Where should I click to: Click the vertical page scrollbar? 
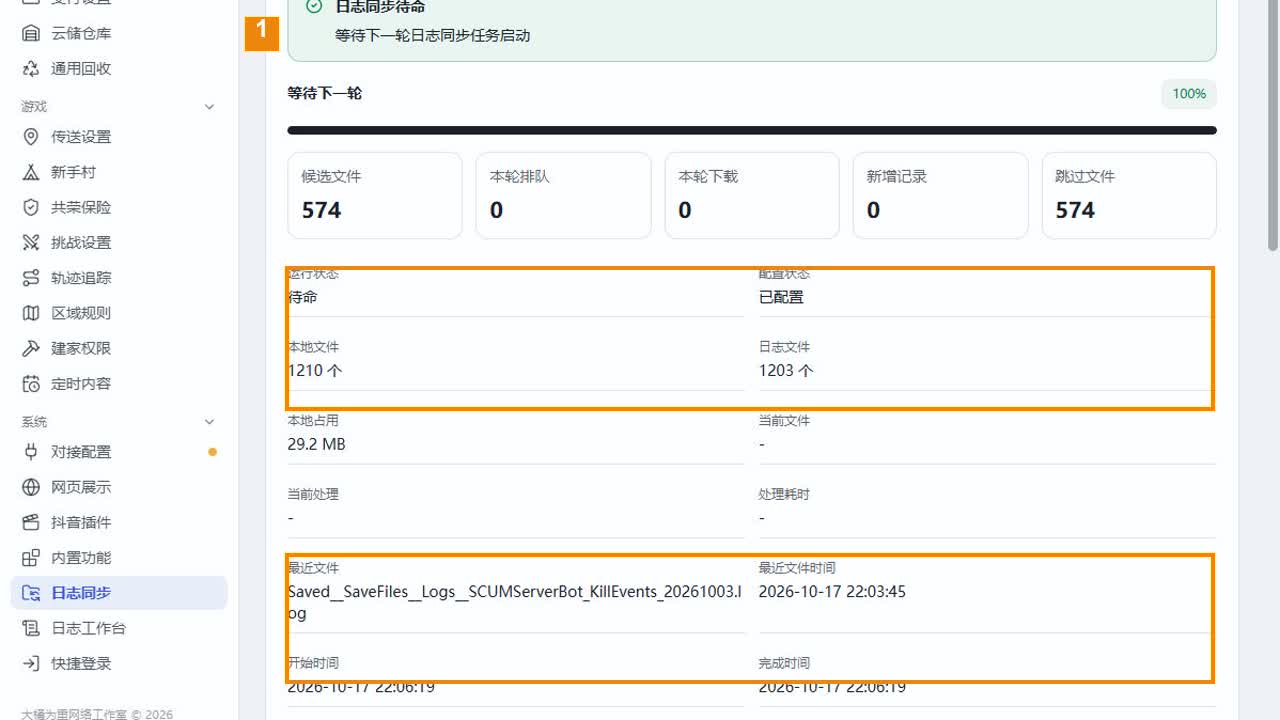[x=1273, y=125]
